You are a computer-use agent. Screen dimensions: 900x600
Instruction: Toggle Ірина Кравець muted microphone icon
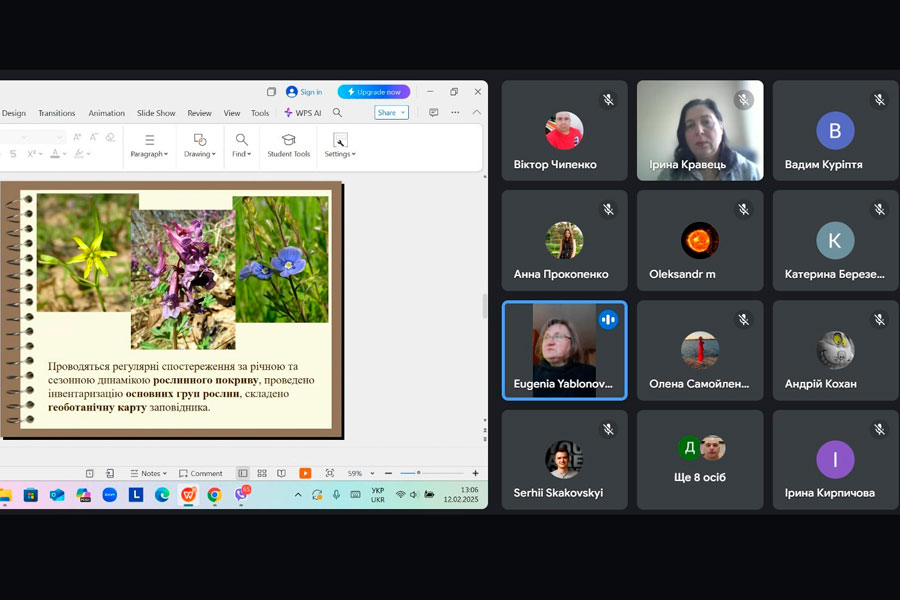743,100
